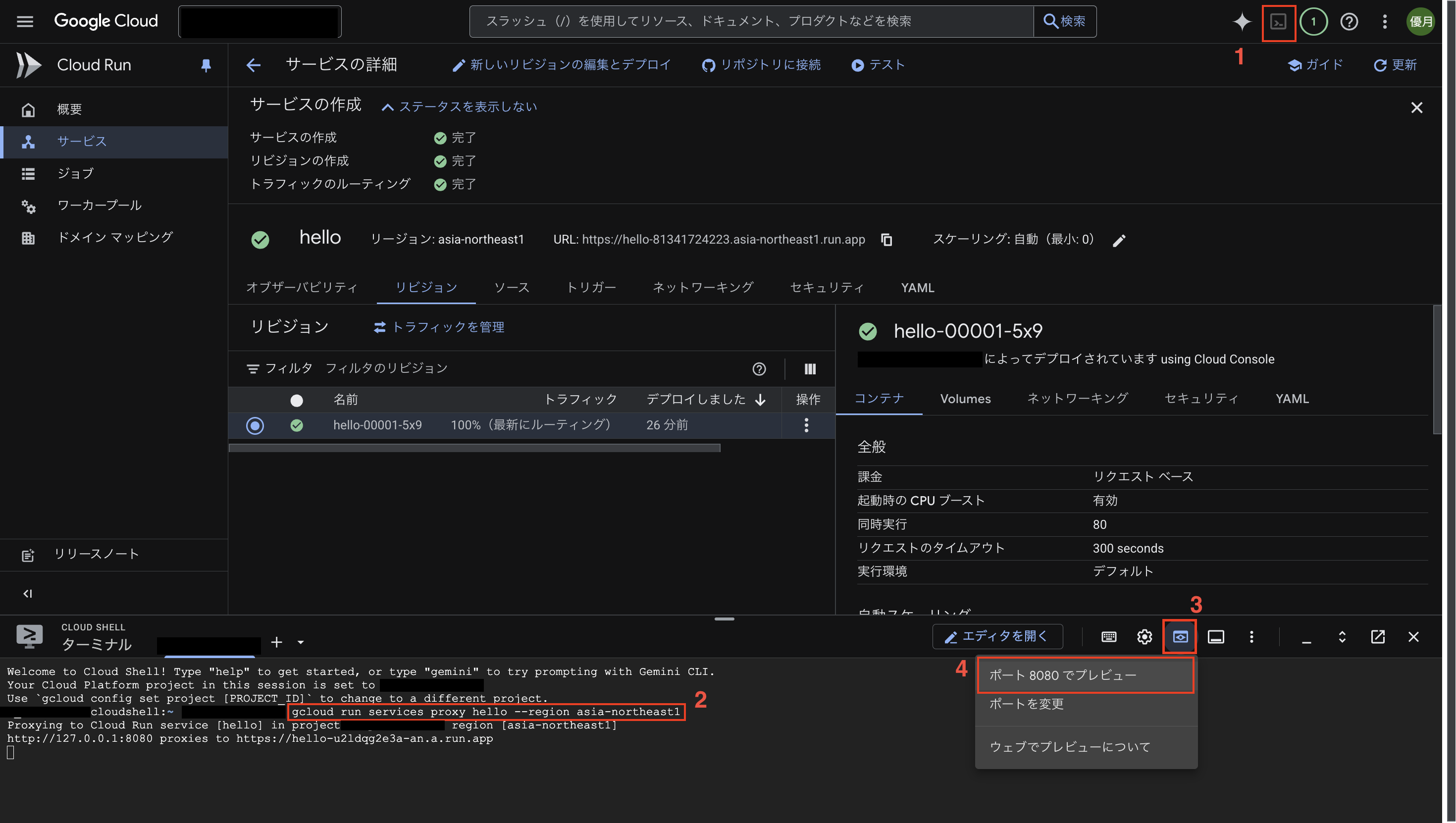This screenshot has width=1456, height=823.
Task: Open notifications from the top bar
Action: 1313,21
